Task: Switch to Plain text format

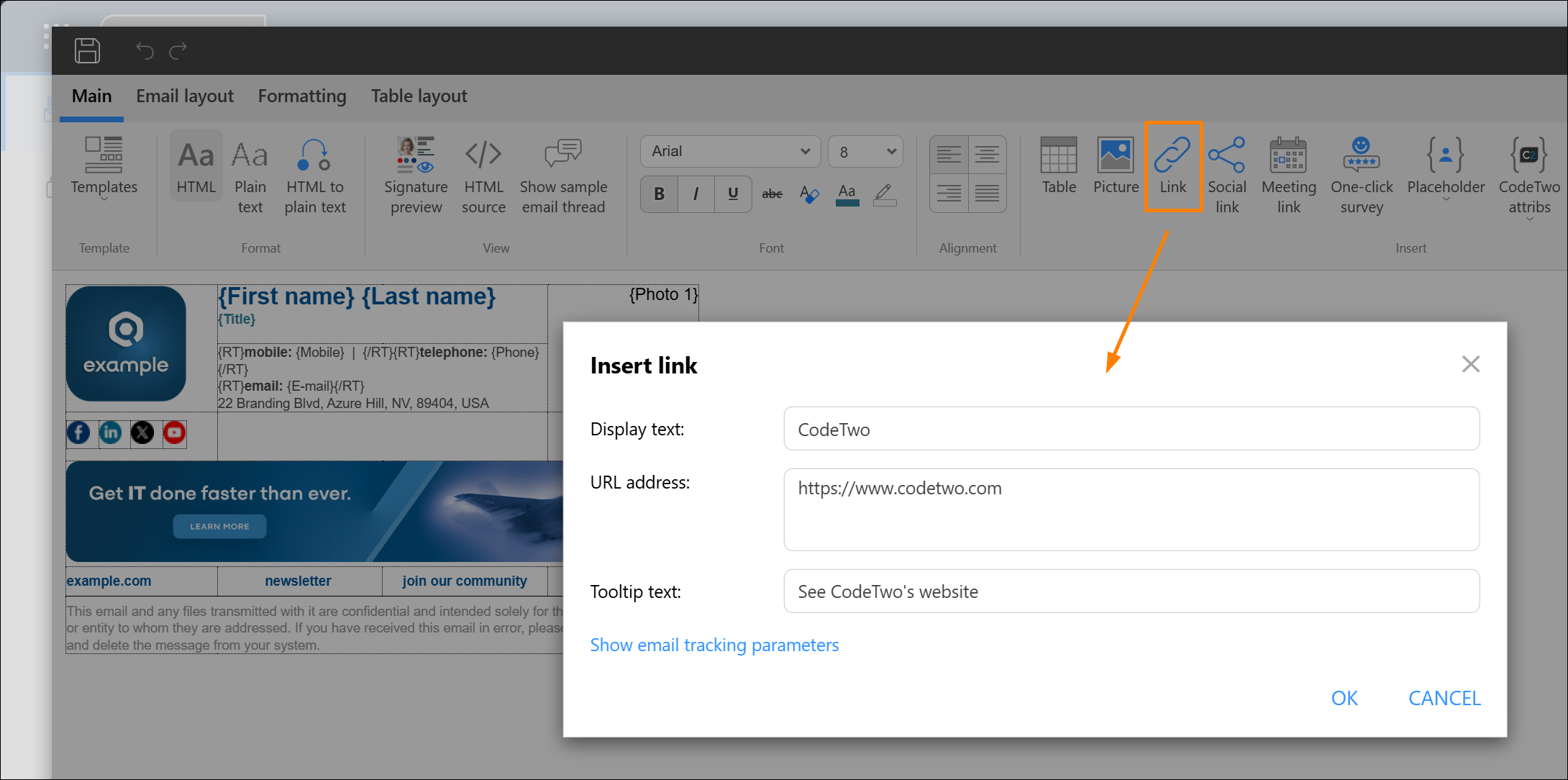Action: [250, 176]
